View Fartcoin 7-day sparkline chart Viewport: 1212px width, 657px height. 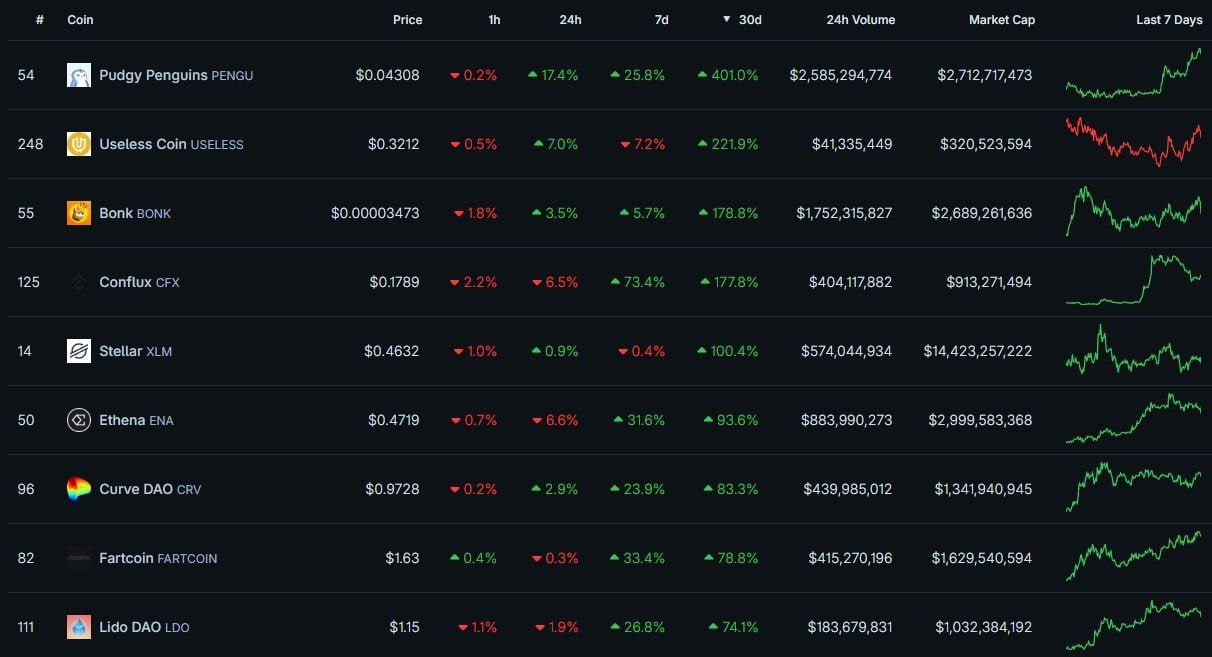(1134, 556)
